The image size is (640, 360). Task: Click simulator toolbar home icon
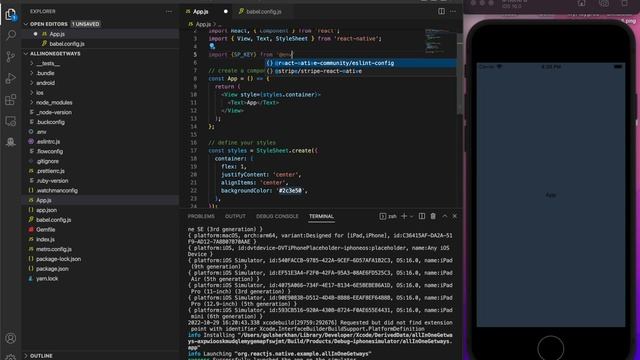point(582,3)
